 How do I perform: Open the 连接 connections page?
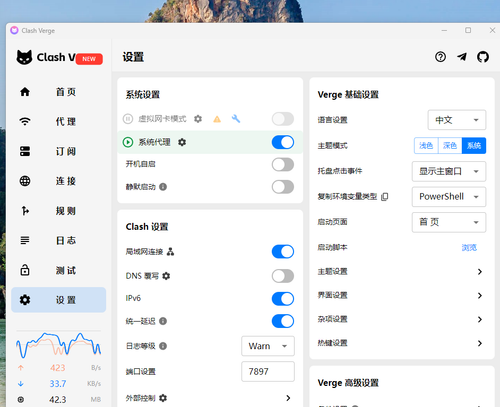coord(59,181)
